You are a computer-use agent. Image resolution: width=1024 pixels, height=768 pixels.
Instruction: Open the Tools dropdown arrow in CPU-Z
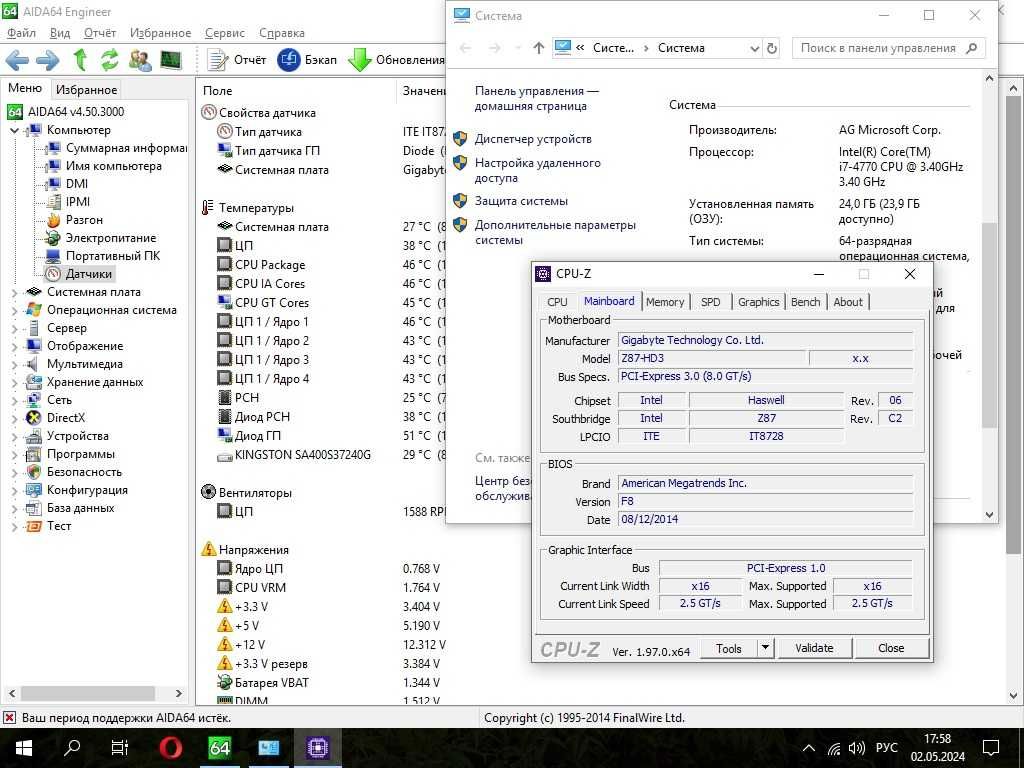click(765, 648)
